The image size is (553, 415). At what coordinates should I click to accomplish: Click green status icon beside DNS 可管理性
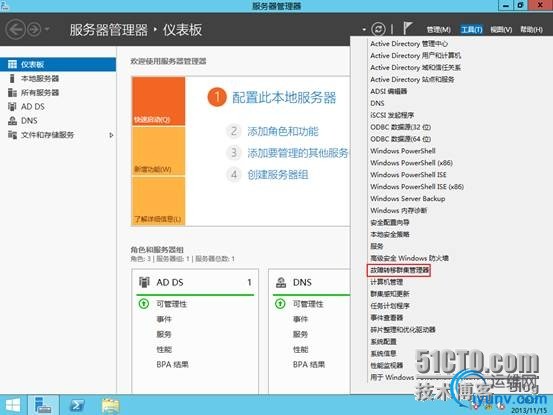[x=280, y=304]
